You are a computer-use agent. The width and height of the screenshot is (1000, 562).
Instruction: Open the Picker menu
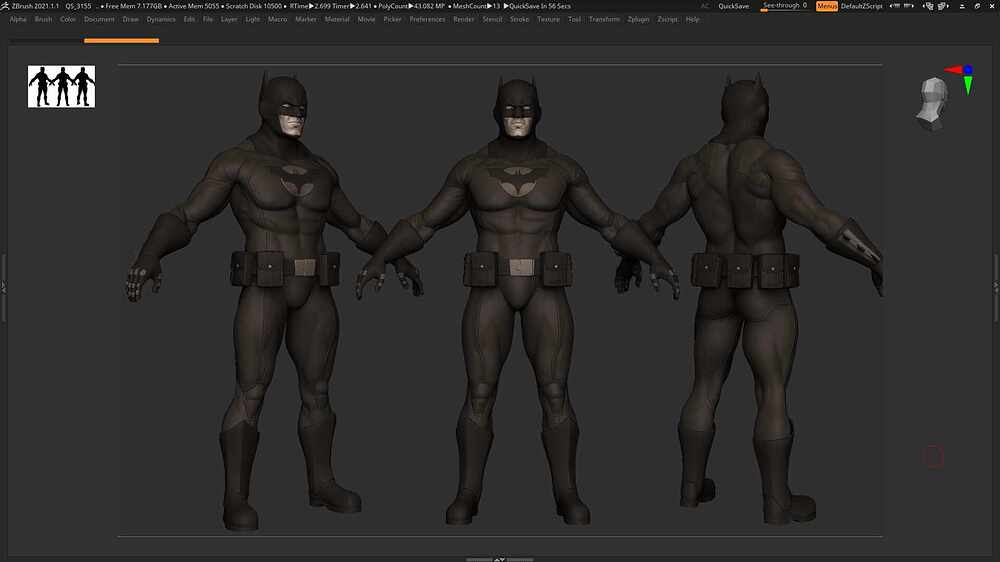(x=392, y=19)
